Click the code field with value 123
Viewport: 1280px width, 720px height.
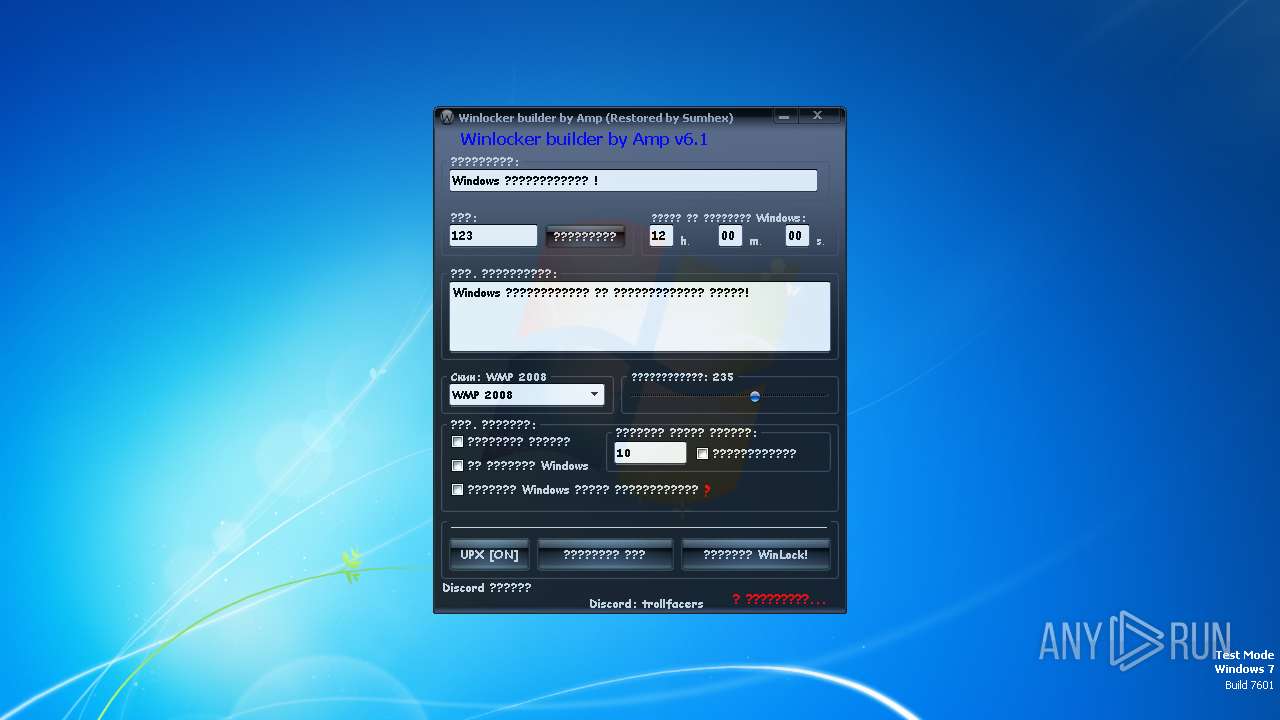[x=493, y=236]
